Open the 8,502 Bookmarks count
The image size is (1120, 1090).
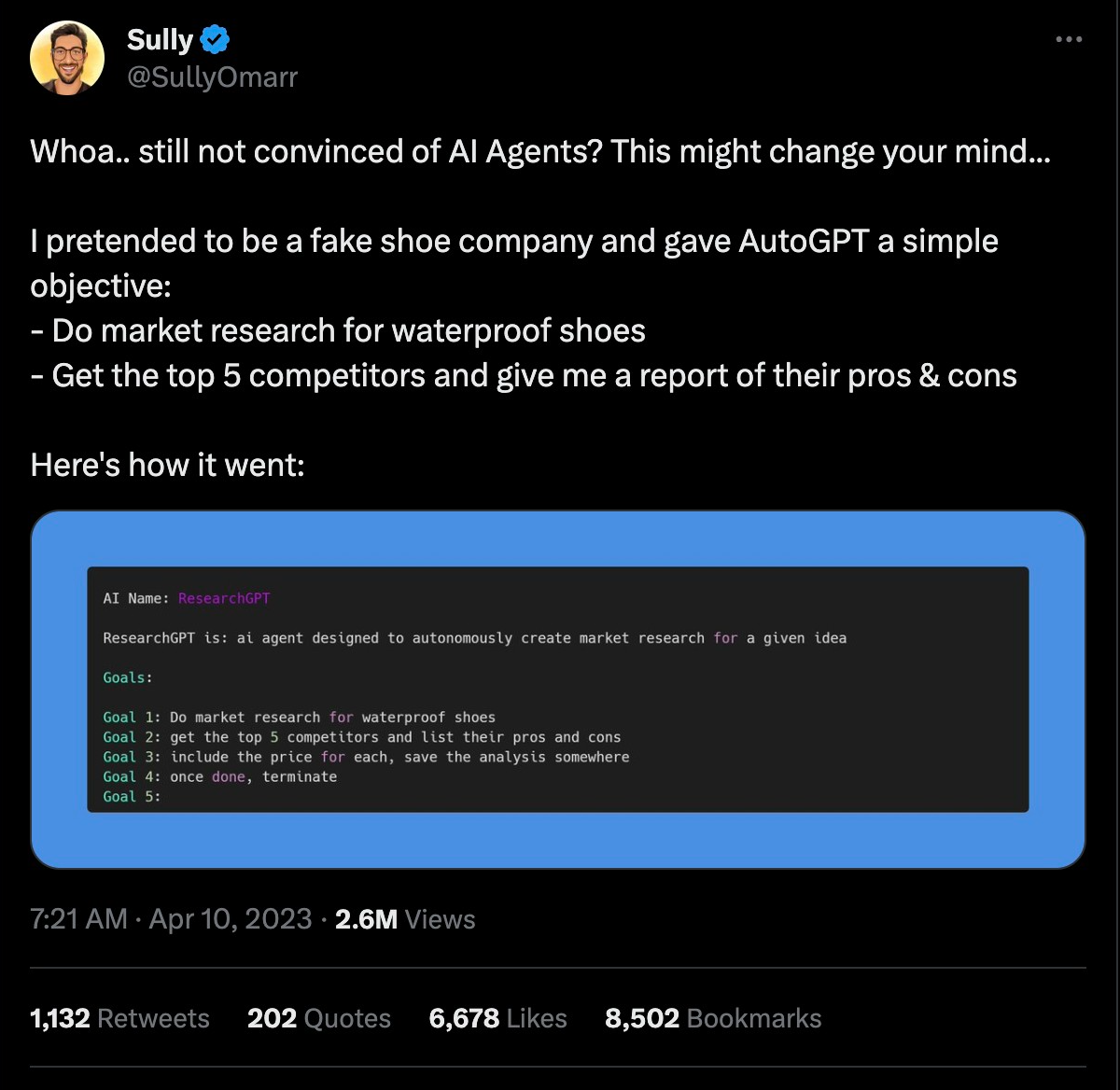coord(713,1018)
